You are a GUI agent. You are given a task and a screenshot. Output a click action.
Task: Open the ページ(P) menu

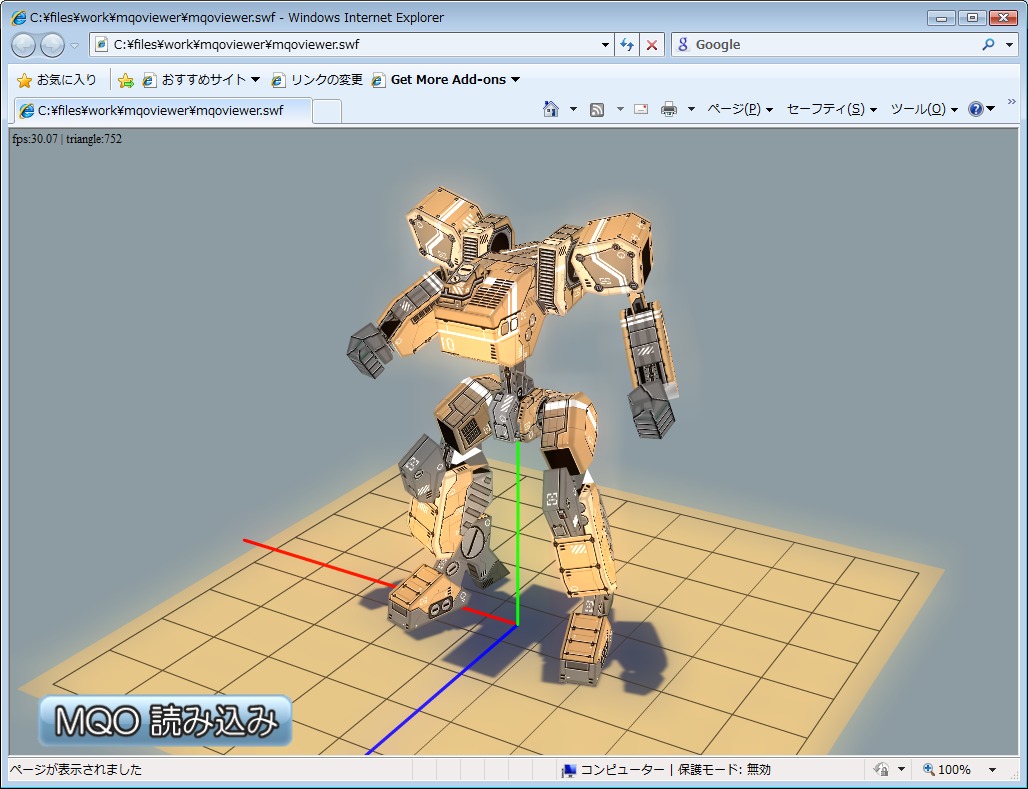click(x=739, y=109)
